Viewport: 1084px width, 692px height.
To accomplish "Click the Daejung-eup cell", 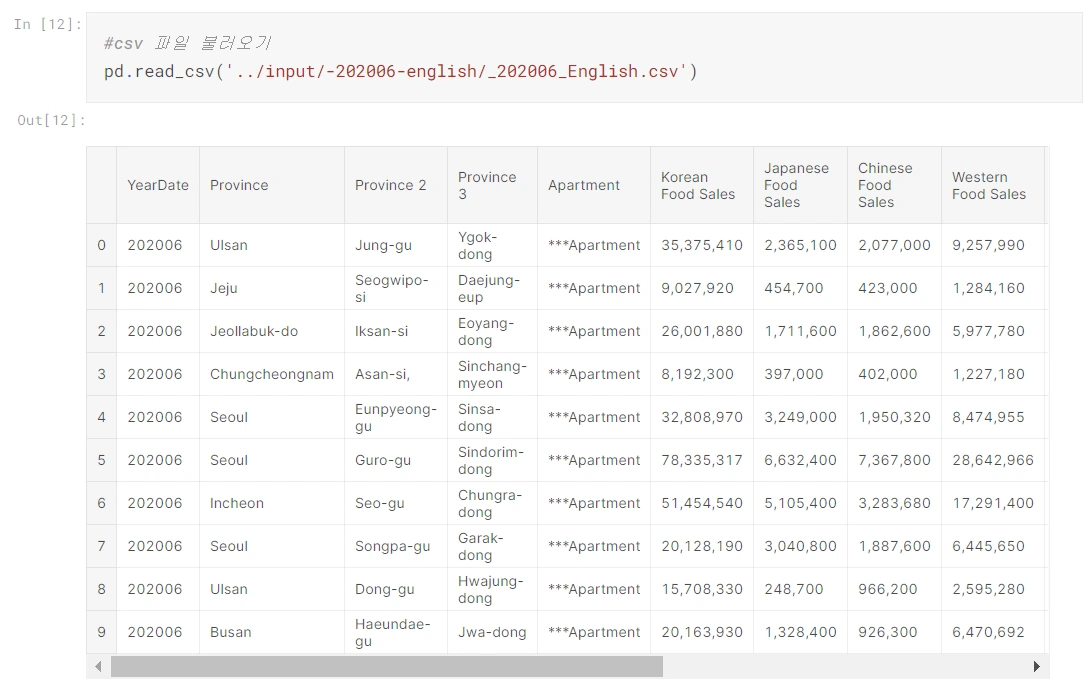I will [492, 288].
